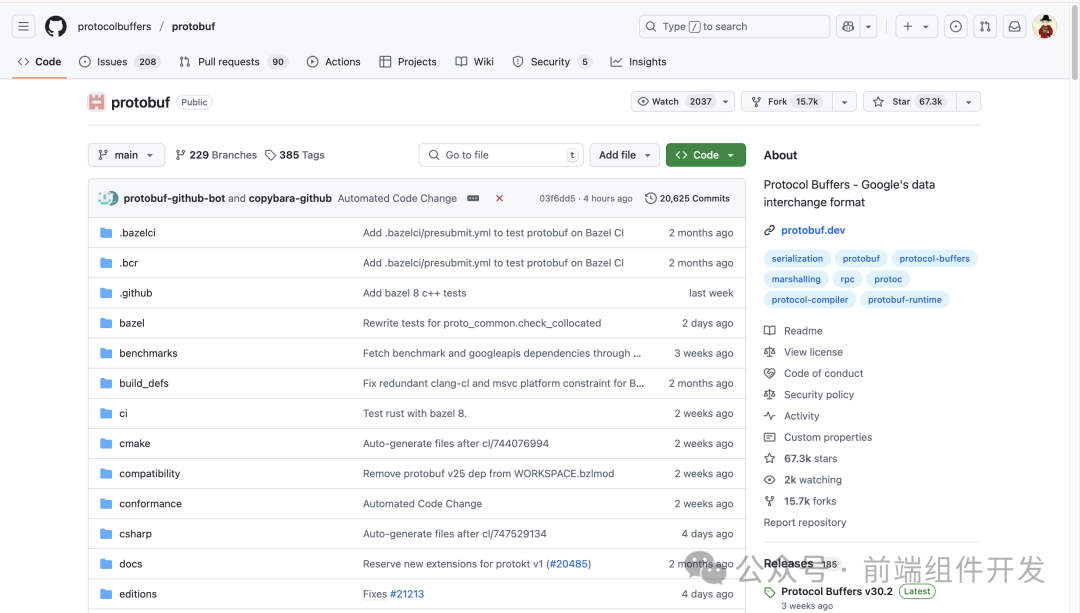Open the Wiki tab

click(475, 62)
